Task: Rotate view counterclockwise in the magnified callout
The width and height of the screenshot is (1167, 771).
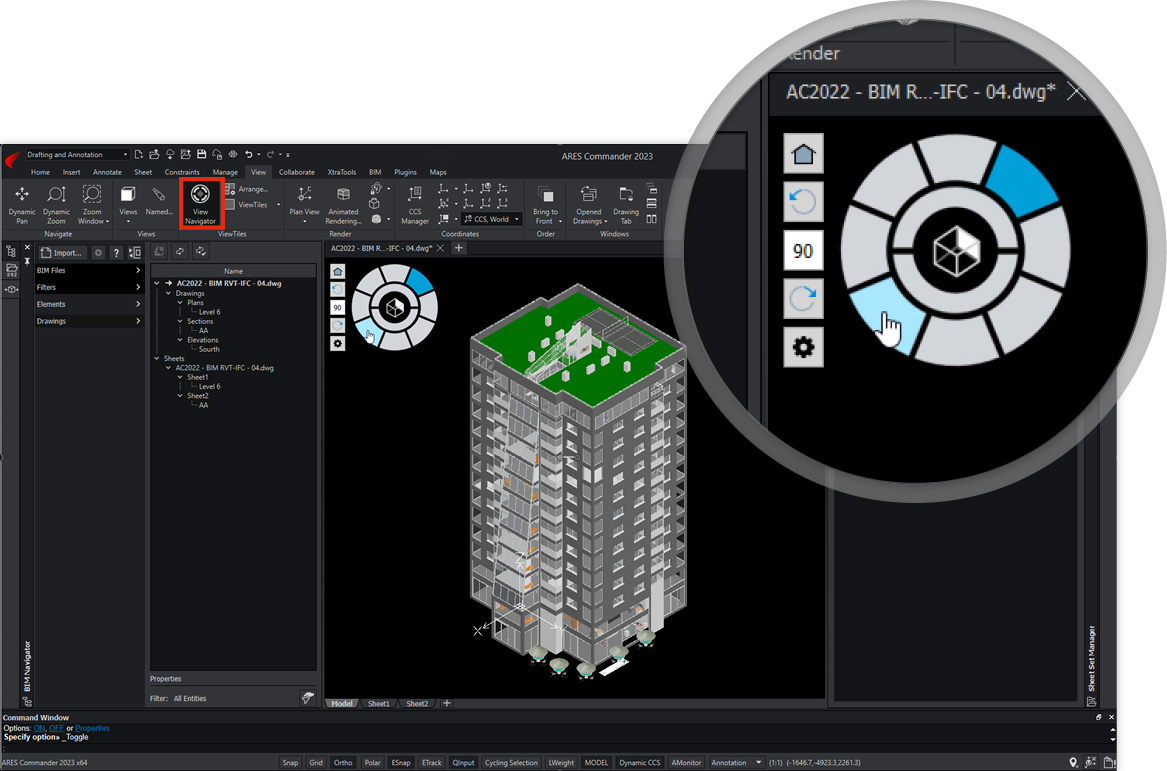Action: (803, 202)
